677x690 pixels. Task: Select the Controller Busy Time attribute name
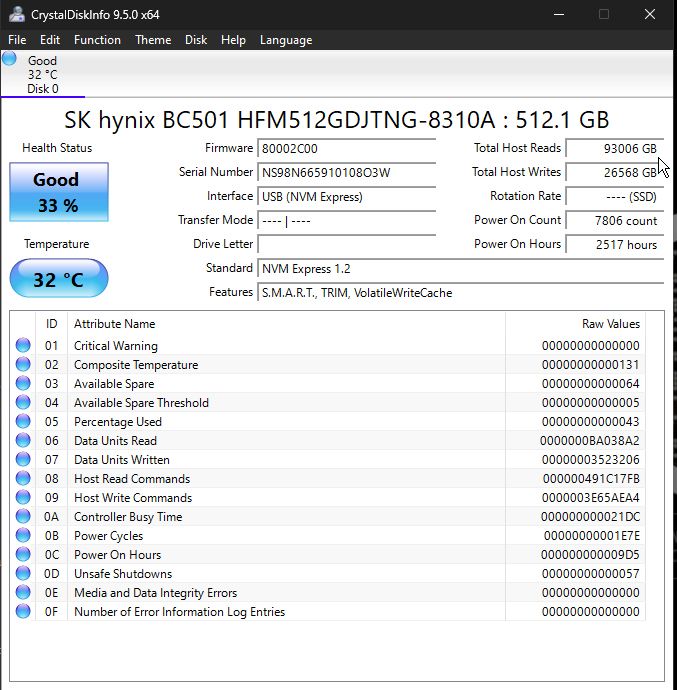(128, 517)
